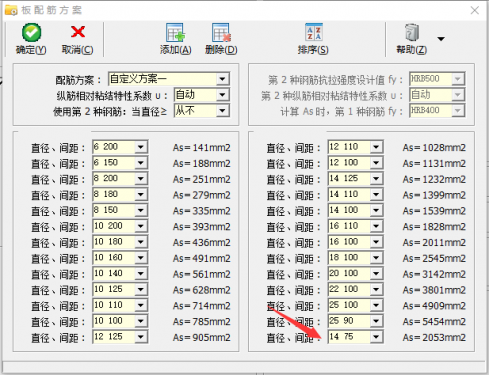489x375 pixels.
Task: Click the 删除(D) delete-row icon
Action: tap(221, 33)
